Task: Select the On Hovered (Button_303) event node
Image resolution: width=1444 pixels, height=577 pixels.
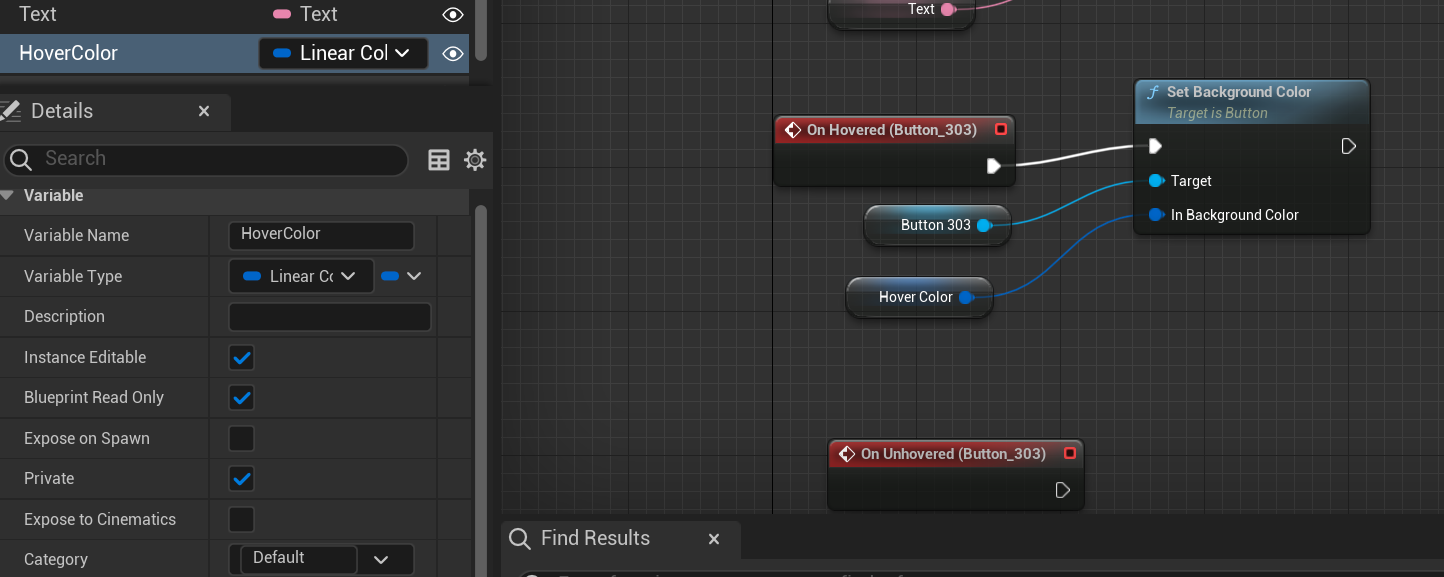Action: [895, 151]
